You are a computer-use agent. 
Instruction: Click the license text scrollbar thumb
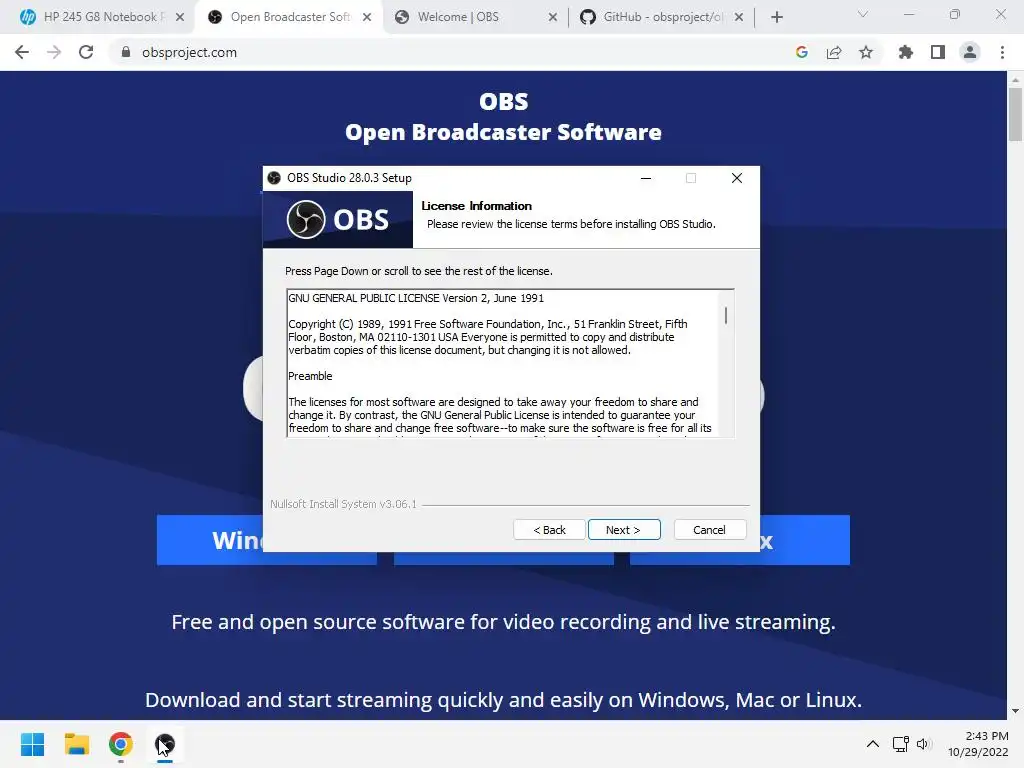726,315
